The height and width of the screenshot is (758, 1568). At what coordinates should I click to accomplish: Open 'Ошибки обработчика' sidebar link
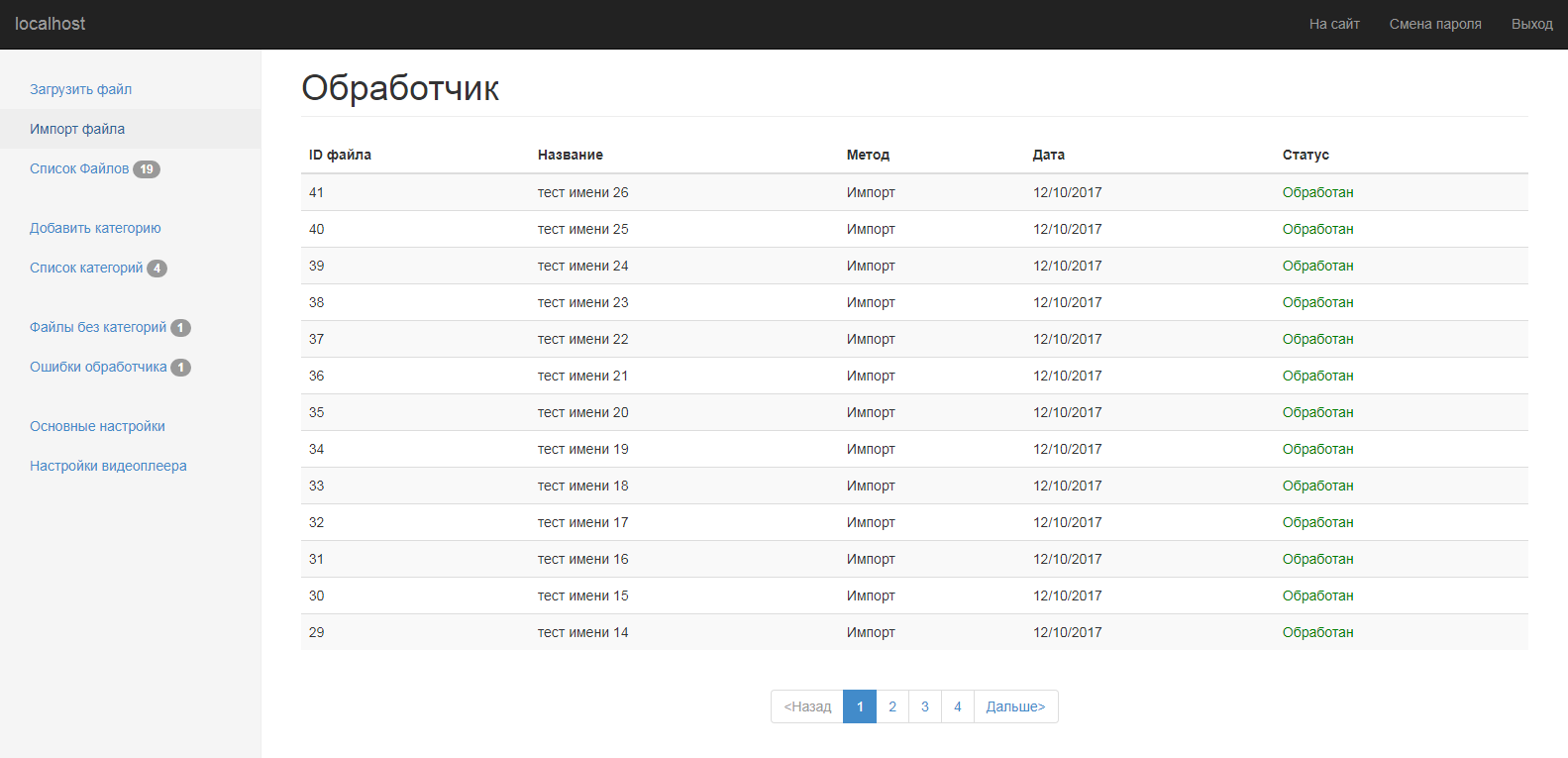click(x=98, y=367)
